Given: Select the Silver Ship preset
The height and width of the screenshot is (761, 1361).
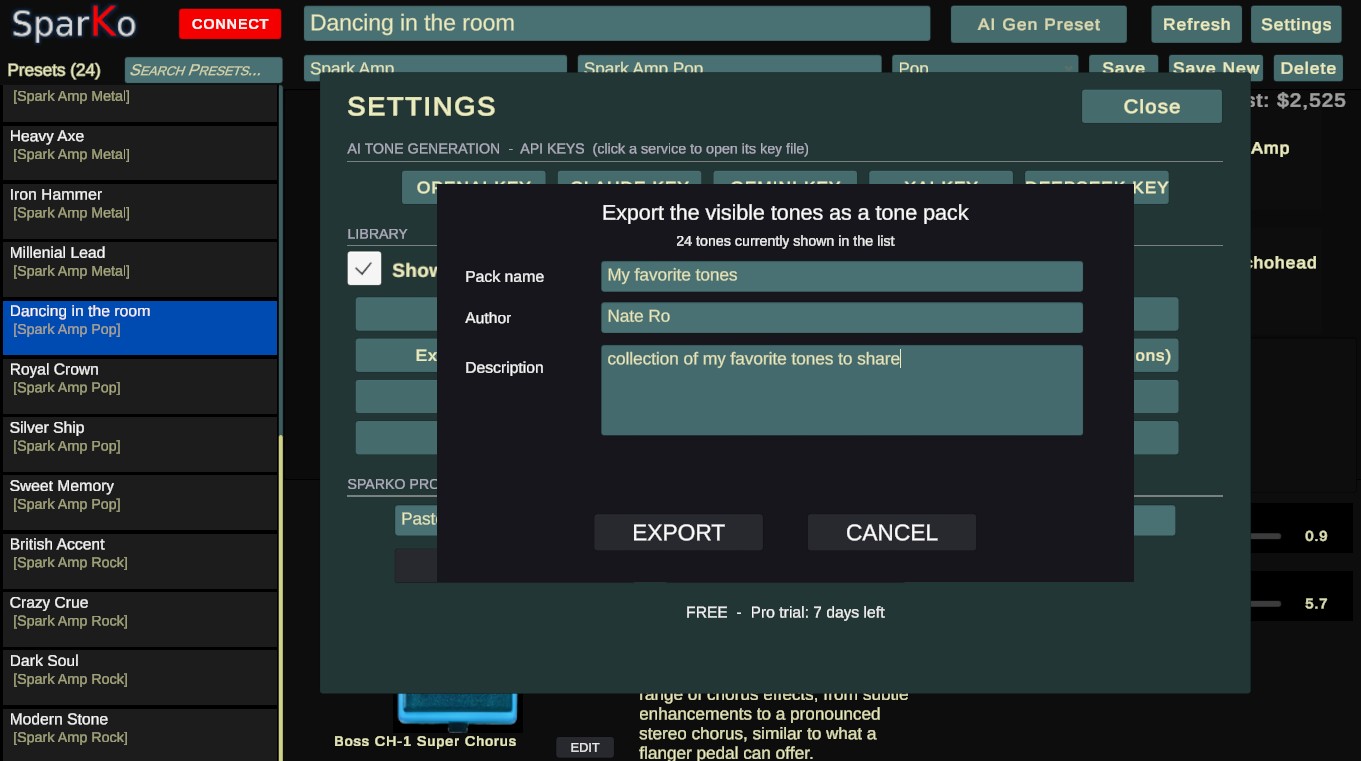Looking at the screenshot, I should pos(140,444).
